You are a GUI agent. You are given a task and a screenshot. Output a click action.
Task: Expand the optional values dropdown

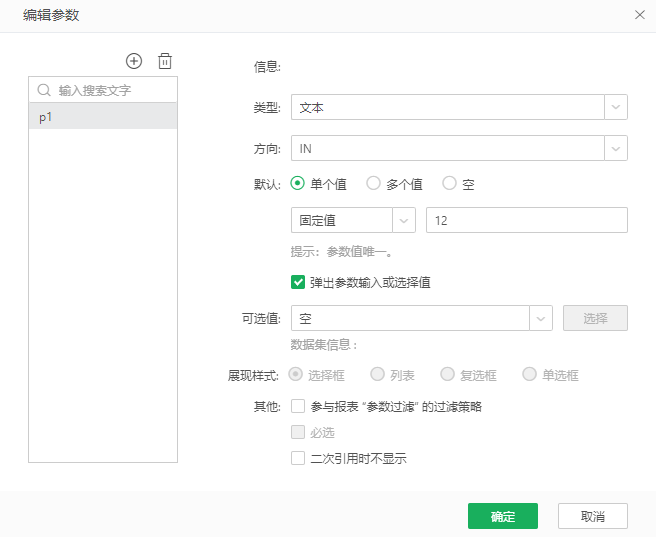pyautogui.click(x=541, y=318)
